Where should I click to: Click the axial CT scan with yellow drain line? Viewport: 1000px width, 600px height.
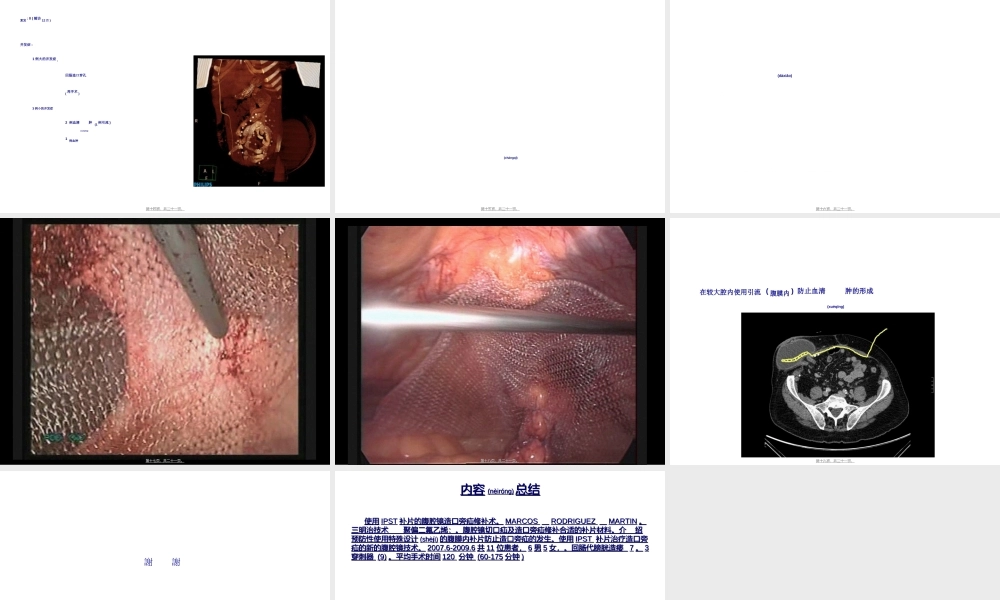(837, 385)
